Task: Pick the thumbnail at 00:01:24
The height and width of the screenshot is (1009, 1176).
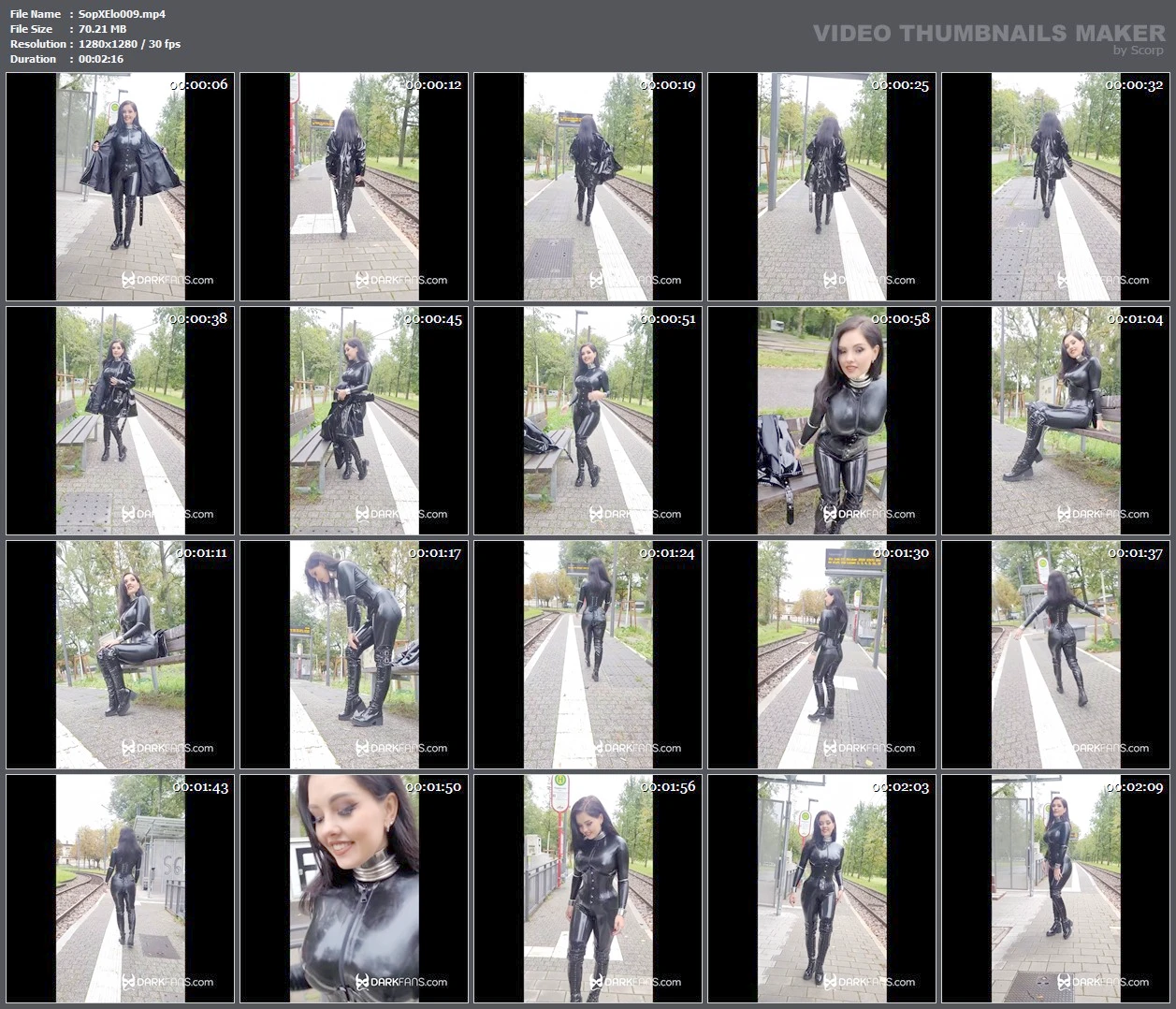Action: [x=588, y=654]
